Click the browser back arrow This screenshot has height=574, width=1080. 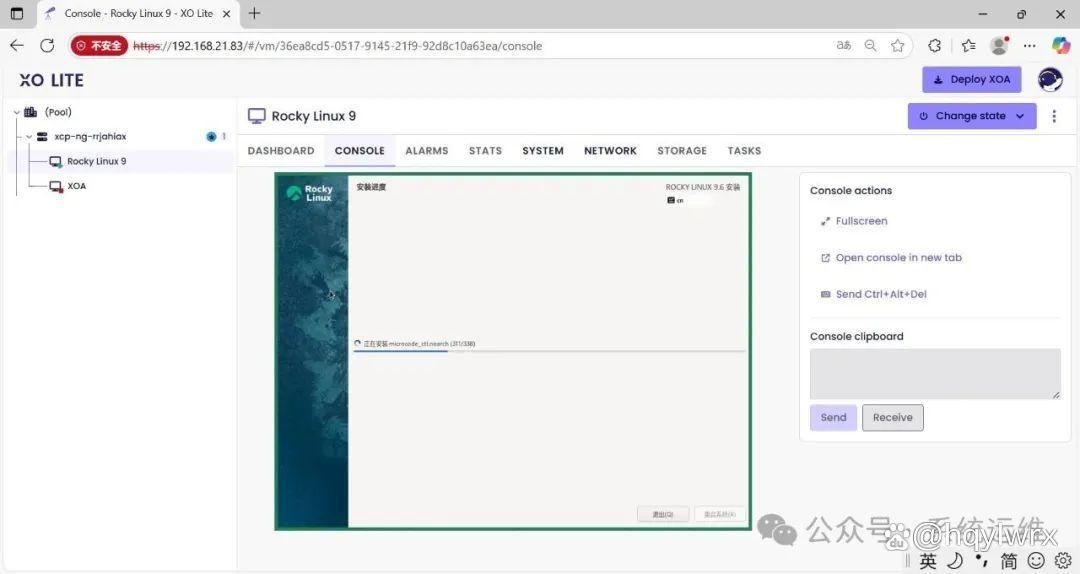pos(17,45)
